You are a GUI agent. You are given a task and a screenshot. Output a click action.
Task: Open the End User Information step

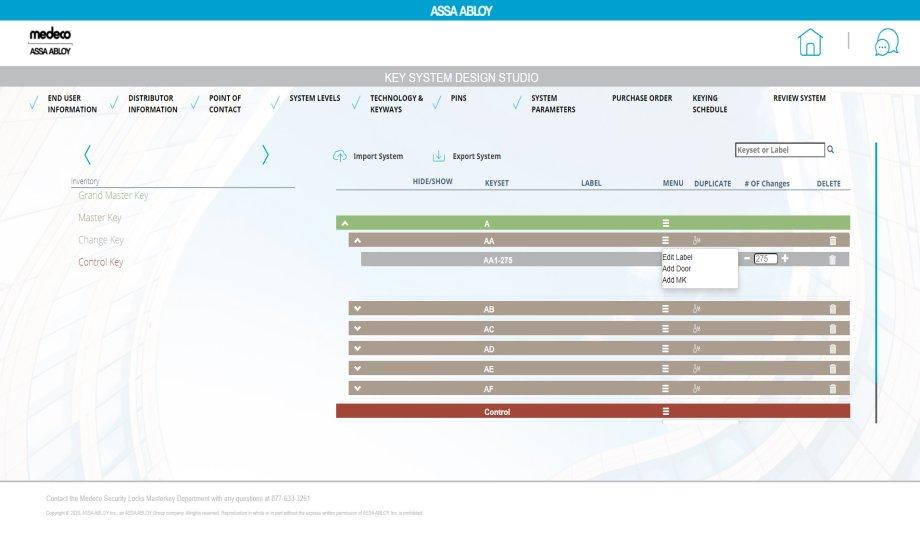pos(72,104)
